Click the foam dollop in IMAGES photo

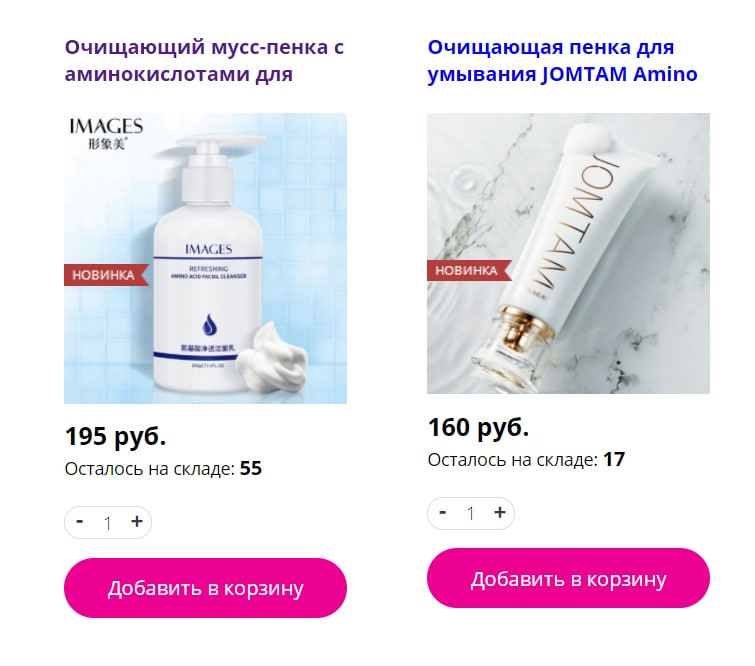click(x=272, y=354)
